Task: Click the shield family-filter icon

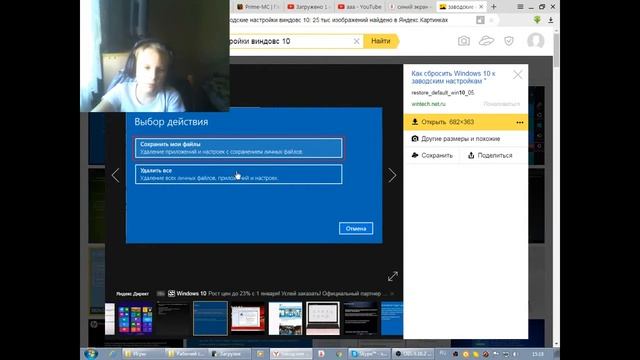Action: pyautogui.click(x=509, y=41)
